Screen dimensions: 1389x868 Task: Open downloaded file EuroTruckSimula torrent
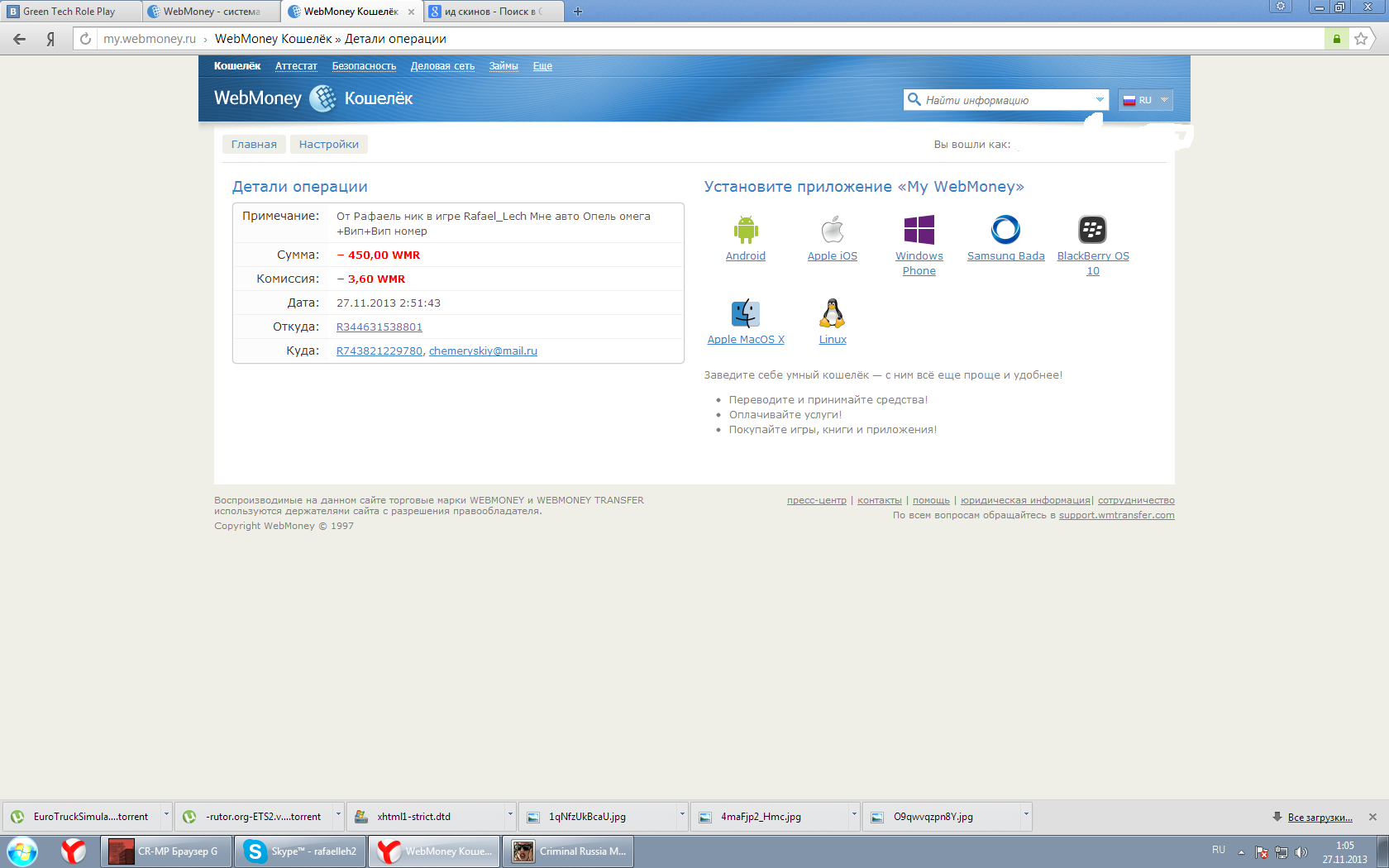coord(82,816)
